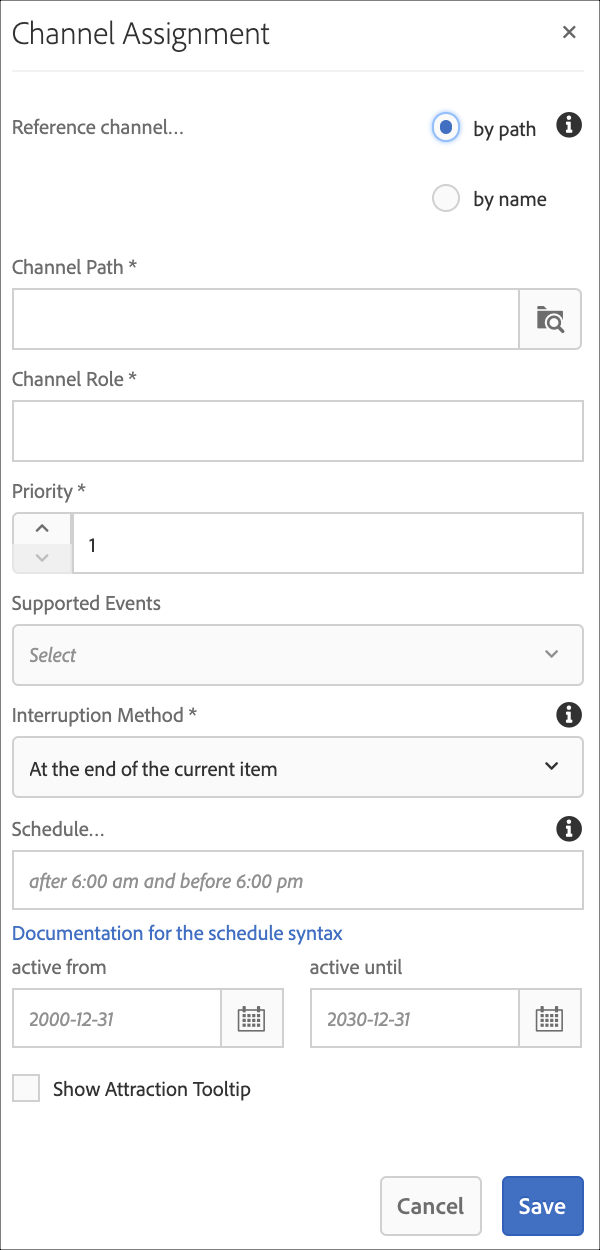
Task: Open the Interruption Method dropdown
Action: 297,768
